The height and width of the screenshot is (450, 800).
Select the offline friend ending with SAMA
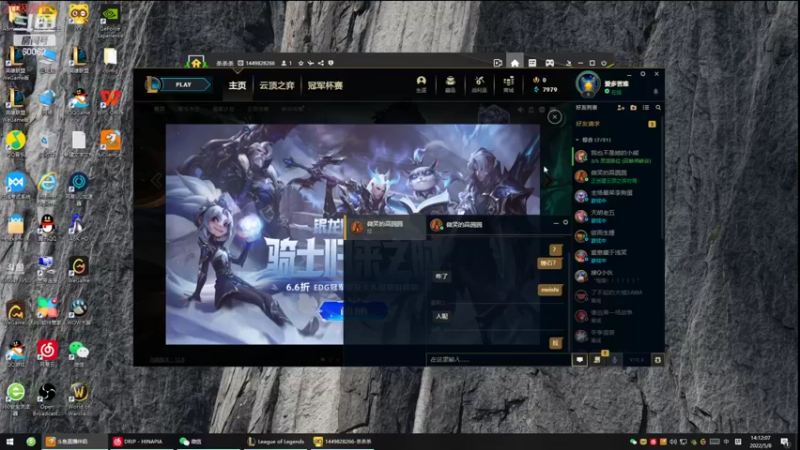click(616, 296)
